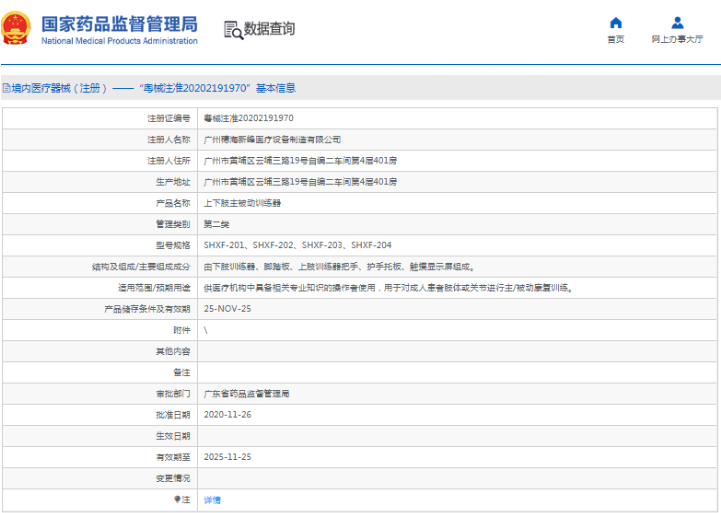Image resolution: width=721 pixels, height=513 pixels.
Task: Click 广东省药品监督管理局 approval department value
Action: pos(246,393)
